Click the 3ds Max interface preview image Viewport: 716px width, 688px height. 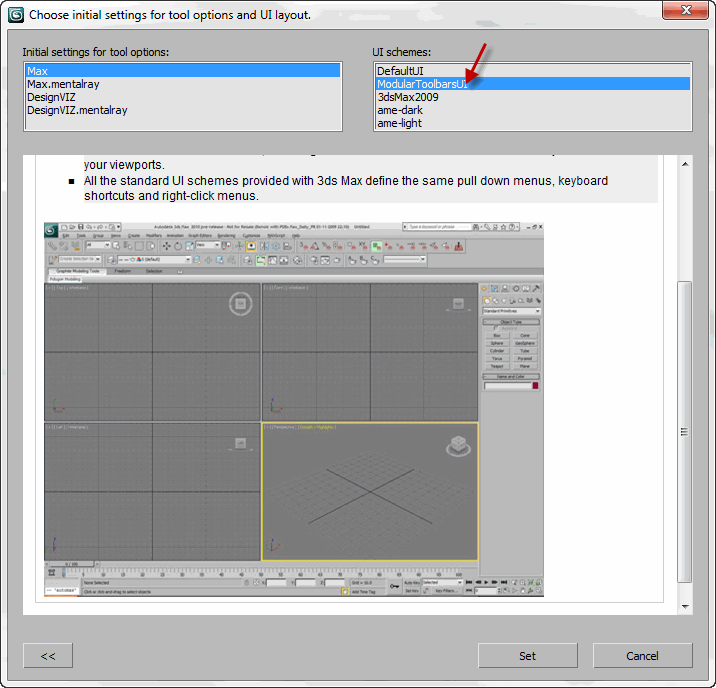tap(294, 410)
